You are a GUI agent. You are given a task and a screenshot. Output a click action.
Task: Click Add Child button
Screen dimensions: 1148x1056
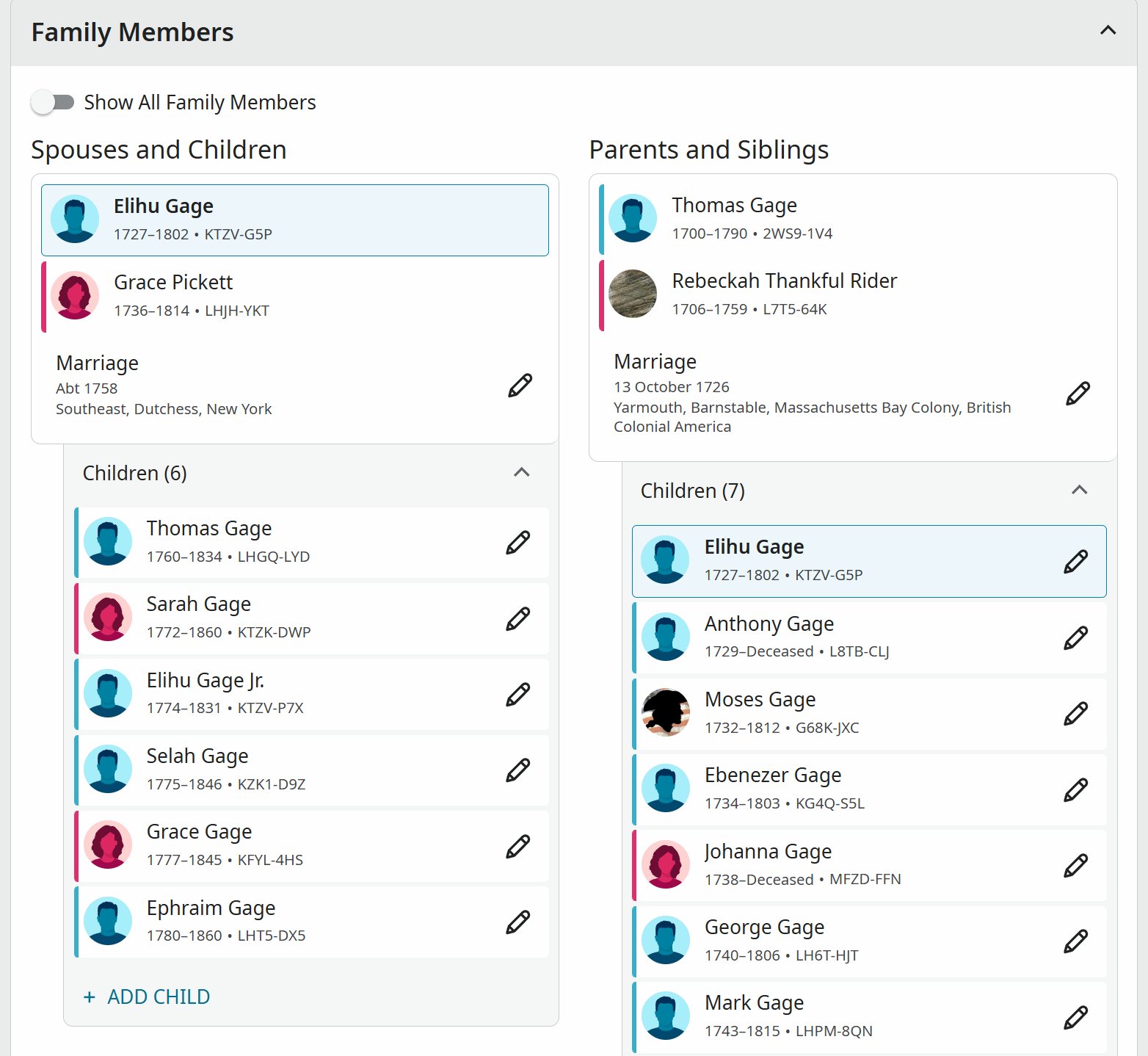tap(147, 997)
